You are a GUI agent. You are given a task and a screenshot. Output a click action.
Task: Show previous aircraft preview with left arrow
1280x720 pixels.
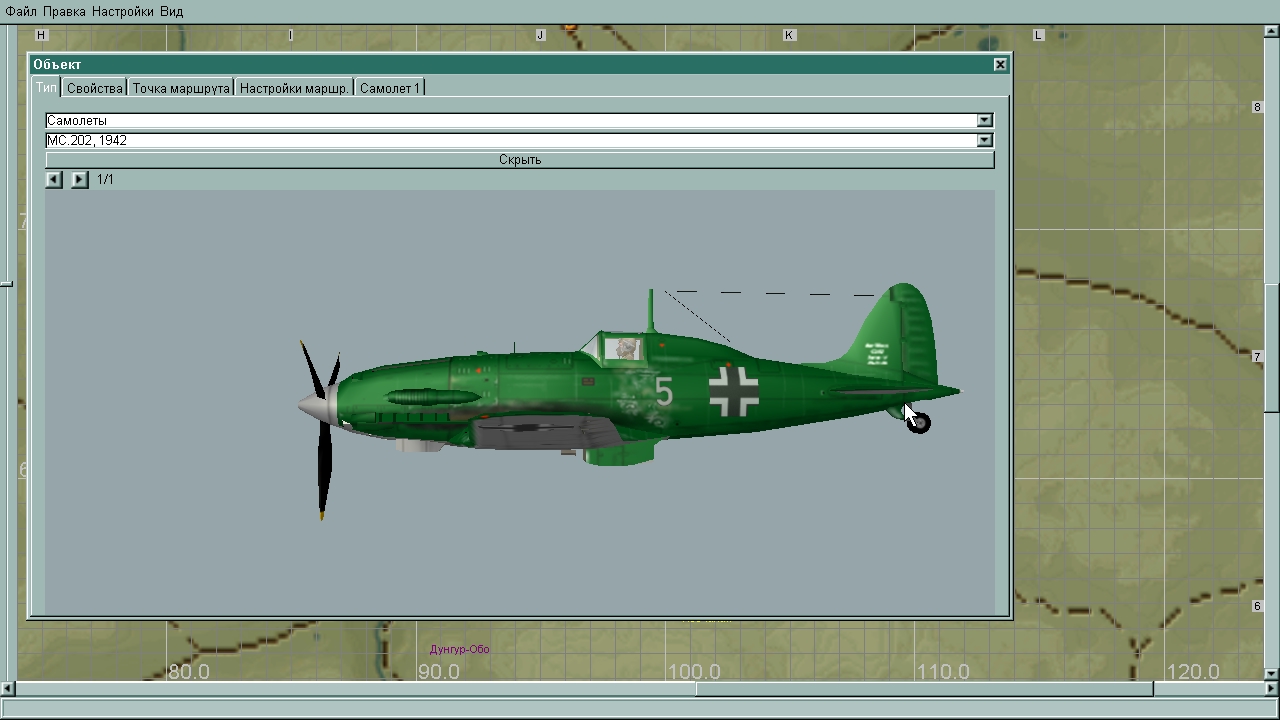(x=54, y=180)
